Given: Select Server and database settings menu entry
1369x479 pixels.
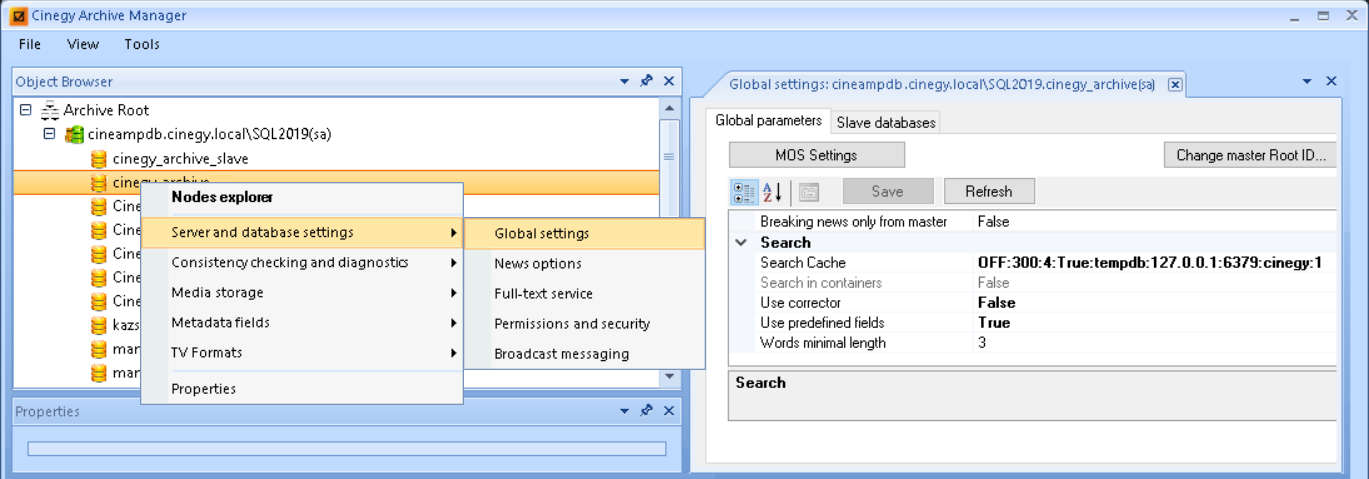Looking at the screenshot, I should click(302, 233).
